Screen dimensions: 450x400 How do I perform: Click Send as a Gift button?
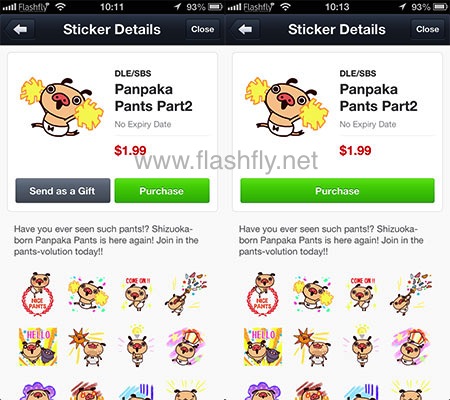pos(63,191)
